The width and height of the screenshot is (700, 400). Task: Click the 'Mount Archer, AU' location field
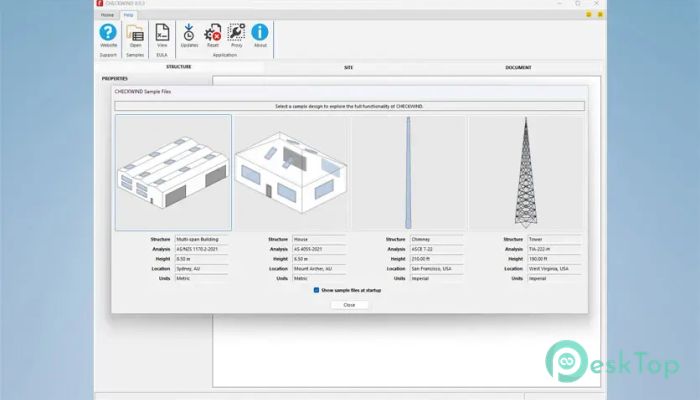click(319, 269)
